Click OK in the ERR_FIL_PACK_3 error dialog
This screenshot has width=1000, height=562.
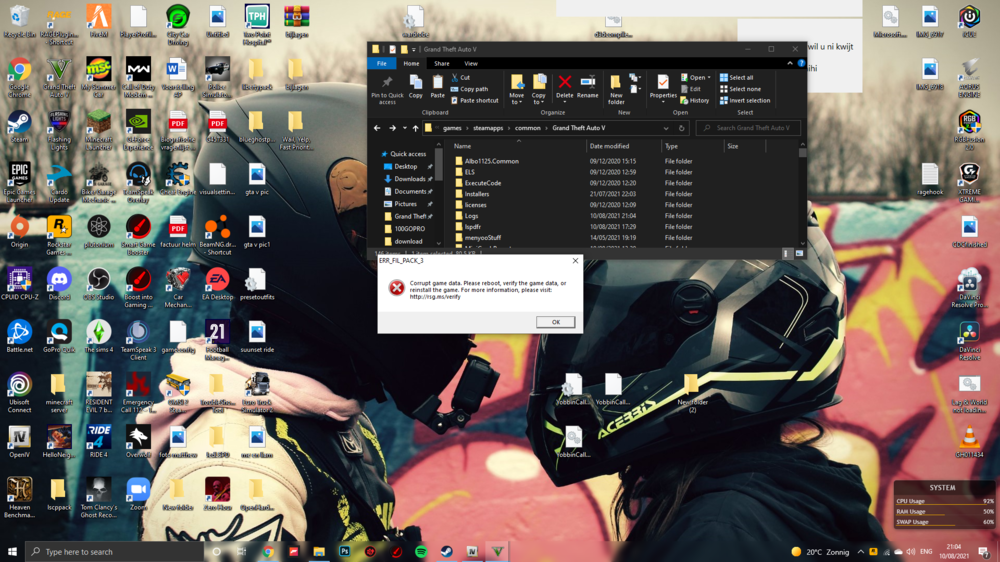pyautogui.click(x=555, y=322)
